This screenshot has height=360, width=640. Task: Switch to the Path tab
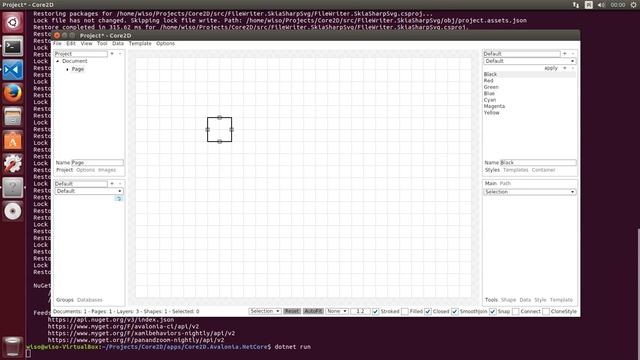[505, 184]
